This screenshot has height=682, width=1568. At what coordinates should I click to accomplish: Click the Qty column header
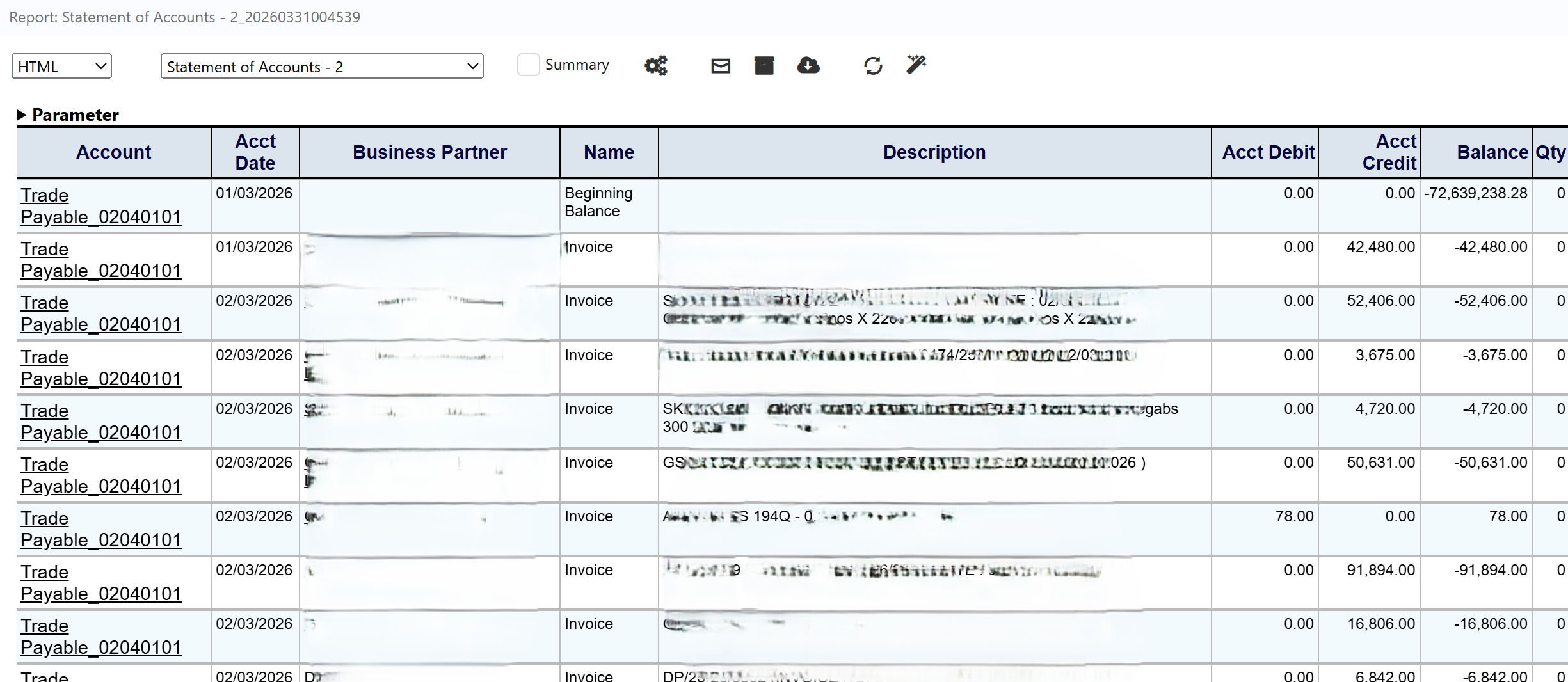tap(1549, 152)
